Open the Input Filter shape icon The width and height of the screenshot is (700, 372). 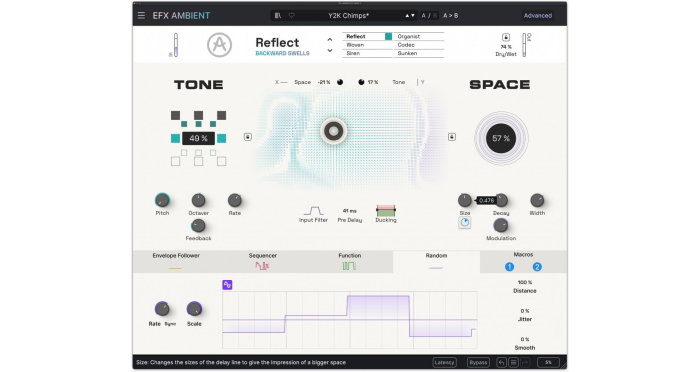click(x=313, y=210)
